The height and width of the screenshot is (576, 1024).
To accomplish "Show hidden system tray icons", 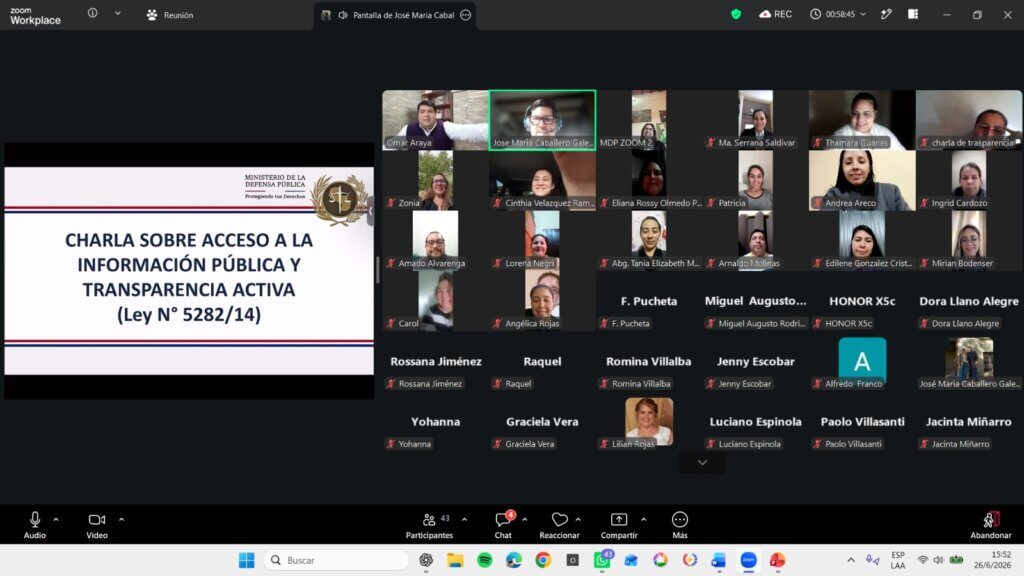I will 850,560.
